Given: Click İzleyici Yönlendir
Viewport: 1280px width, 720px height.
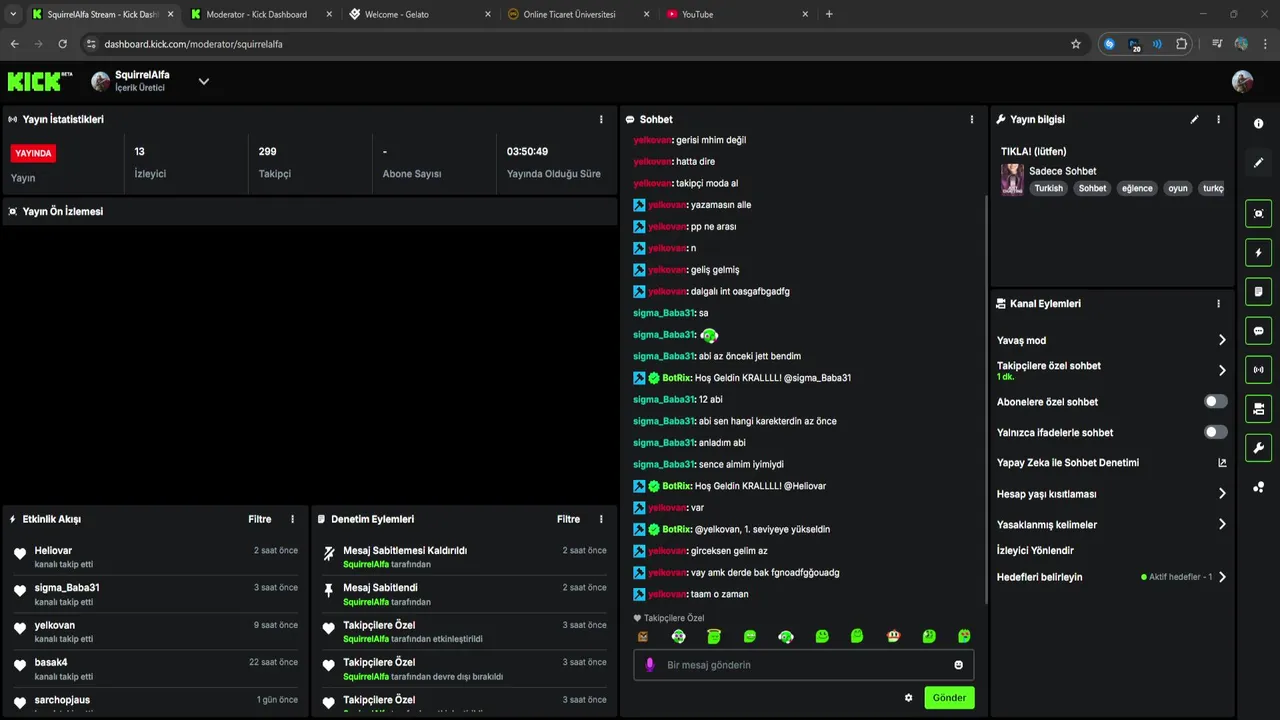Looking at the screenshot, I should 1035,550.
